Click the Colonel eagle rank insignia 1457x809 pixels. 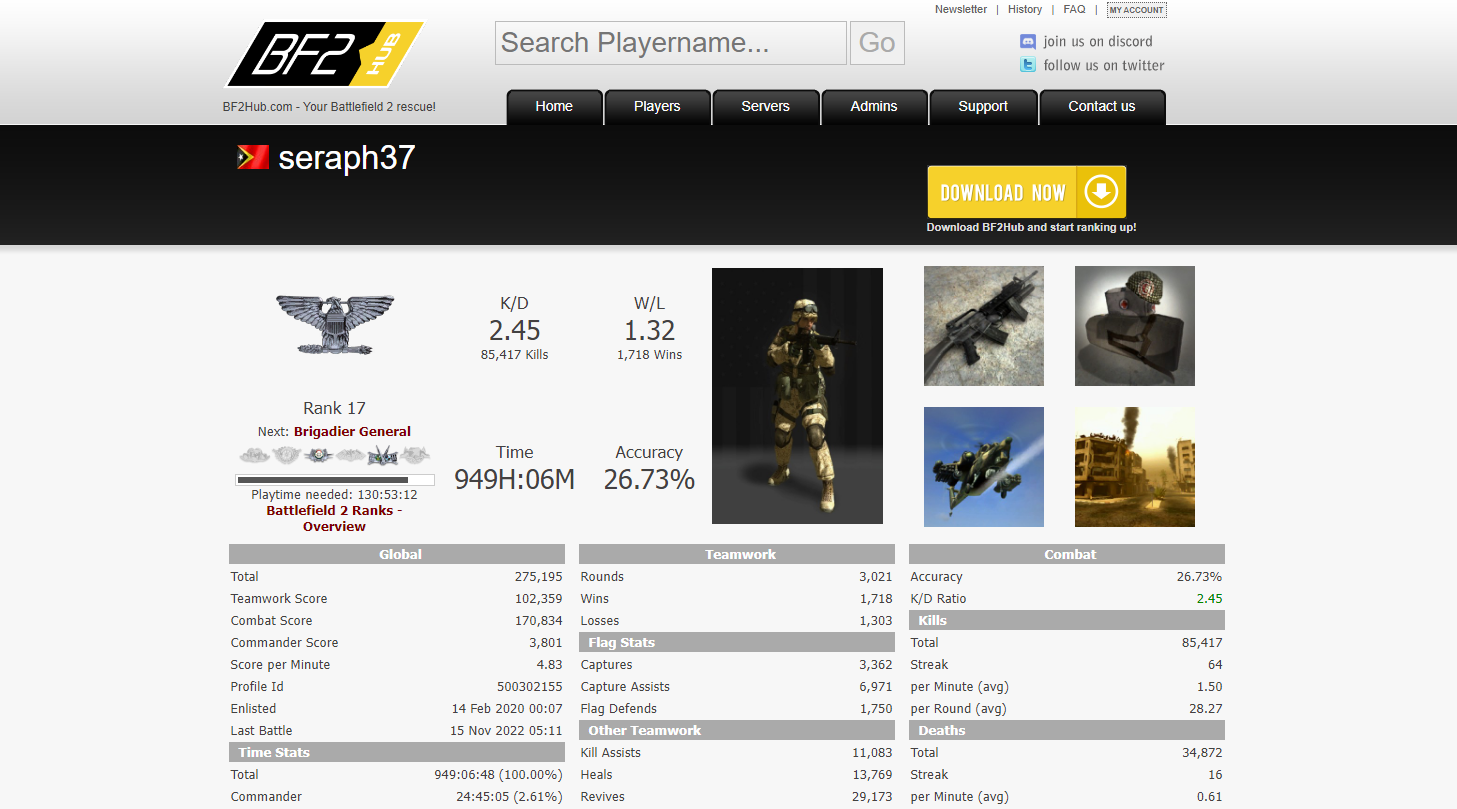(335, 323)
